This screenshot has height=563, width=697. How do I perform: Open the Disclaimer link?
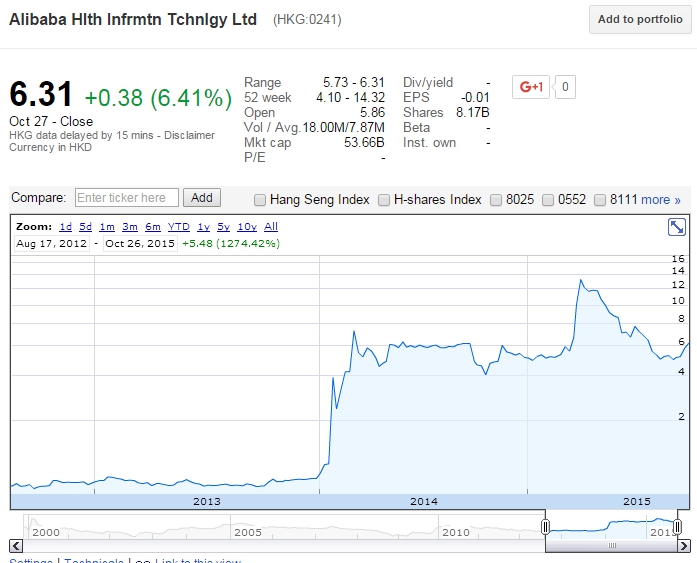tap(189, 135)
